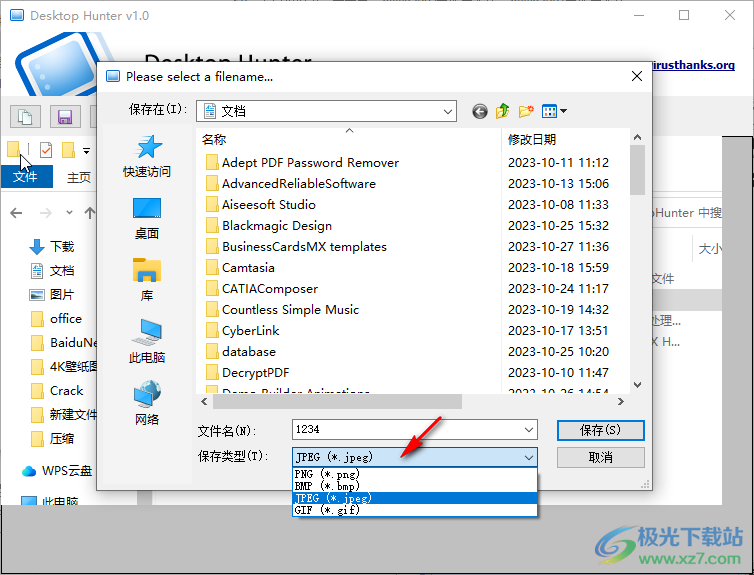This screenshot has width=754, height=575.
Task: Click the 保存(S) save button
Action: pyautogui.click(x=601, y=430)
